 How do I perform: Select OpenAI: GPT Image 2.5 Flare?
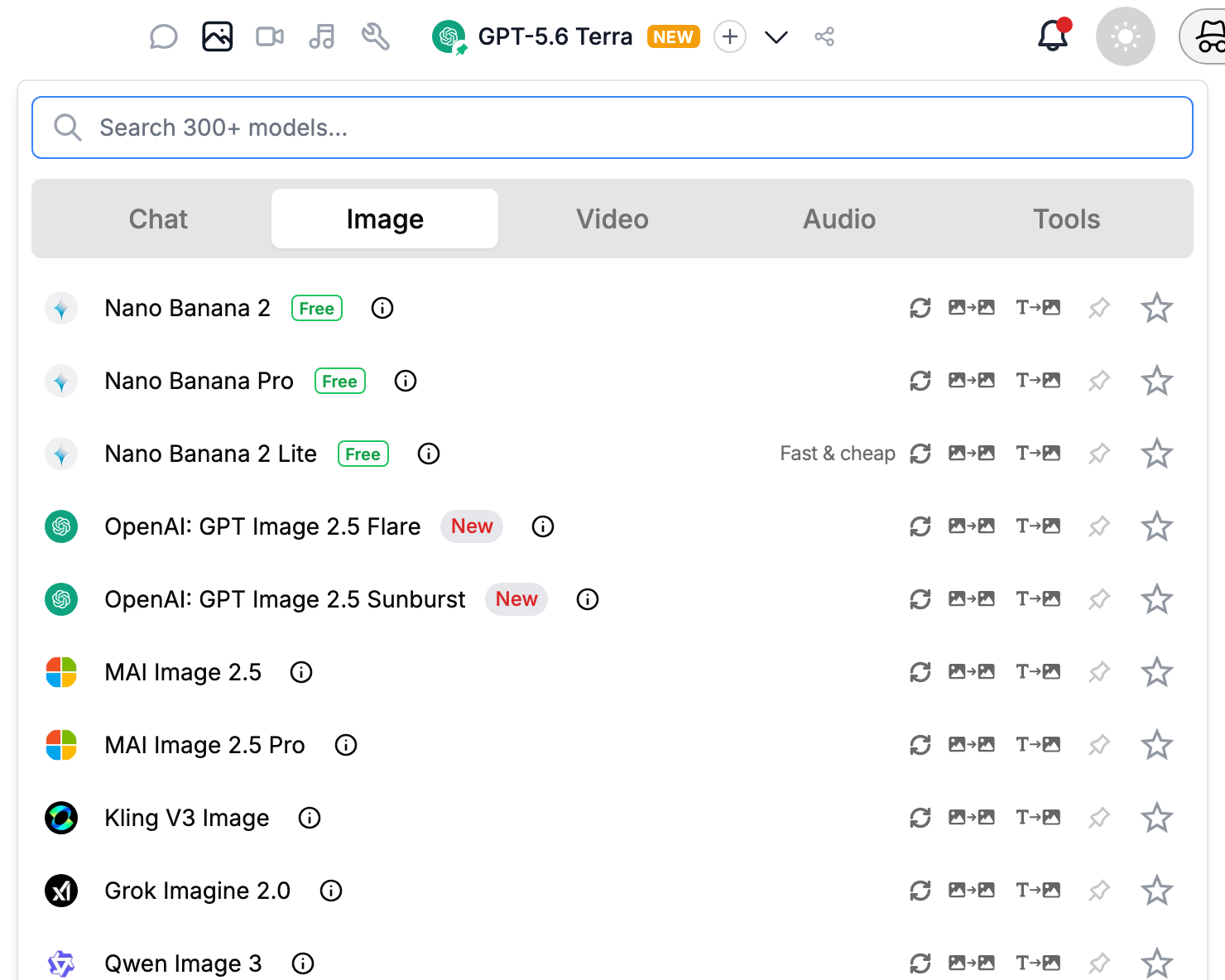click(262, 526)
